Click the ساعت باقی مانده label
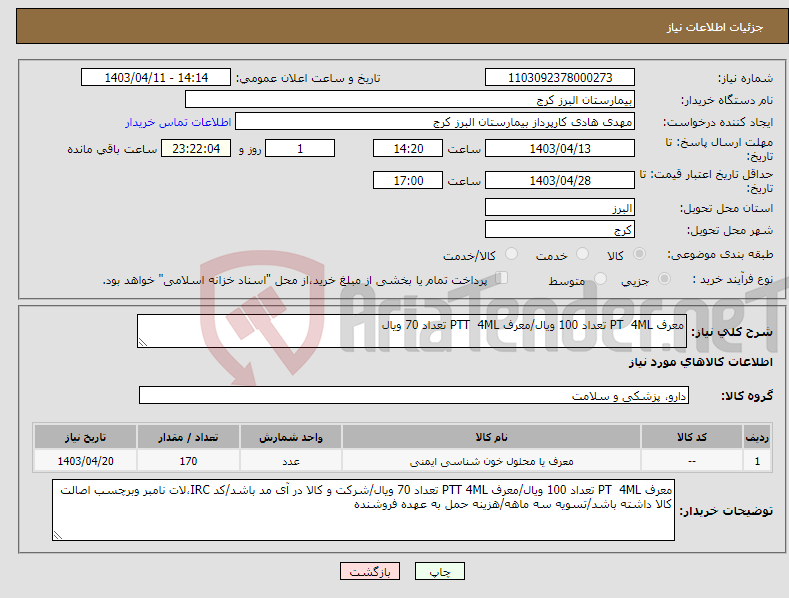789x598 pixels. [x=112, y=150]
